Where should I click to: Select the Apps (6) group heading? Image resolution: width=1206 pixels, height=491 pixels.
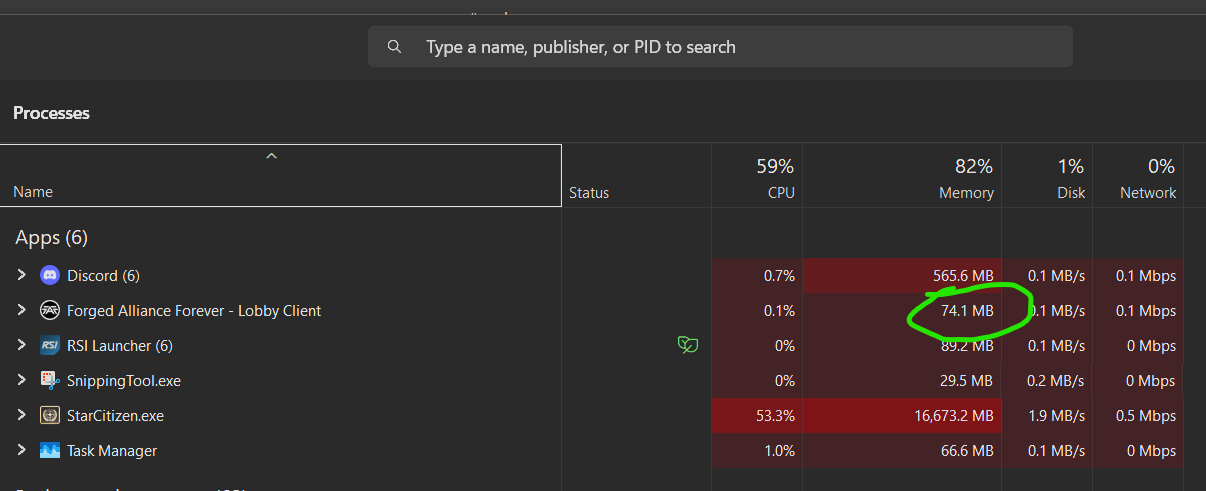click(x=52, y=238)
